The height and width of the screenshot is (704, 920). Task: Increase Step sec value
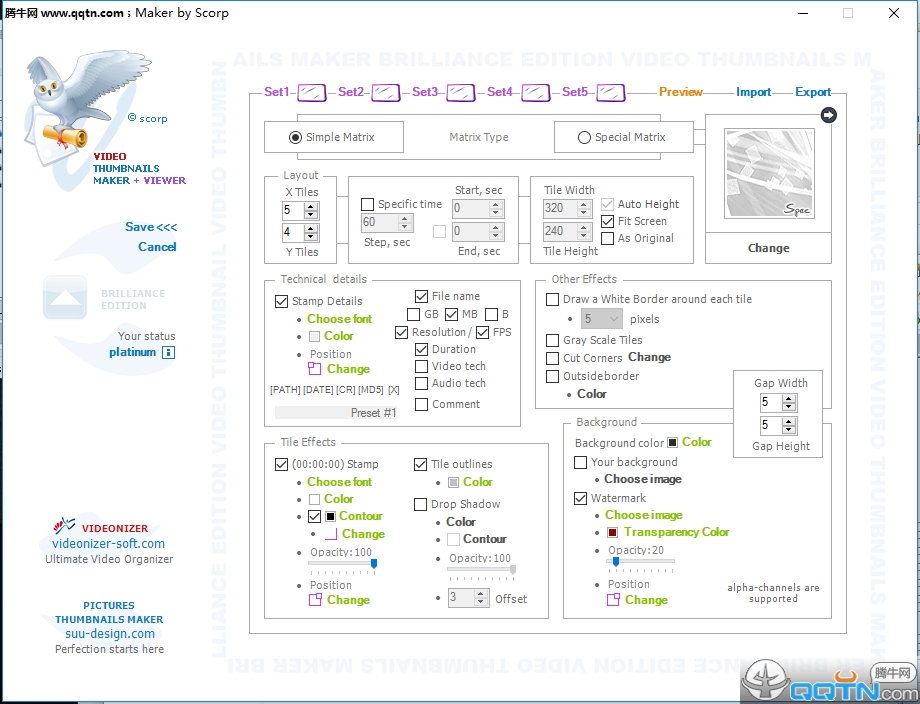coord(404,219)
